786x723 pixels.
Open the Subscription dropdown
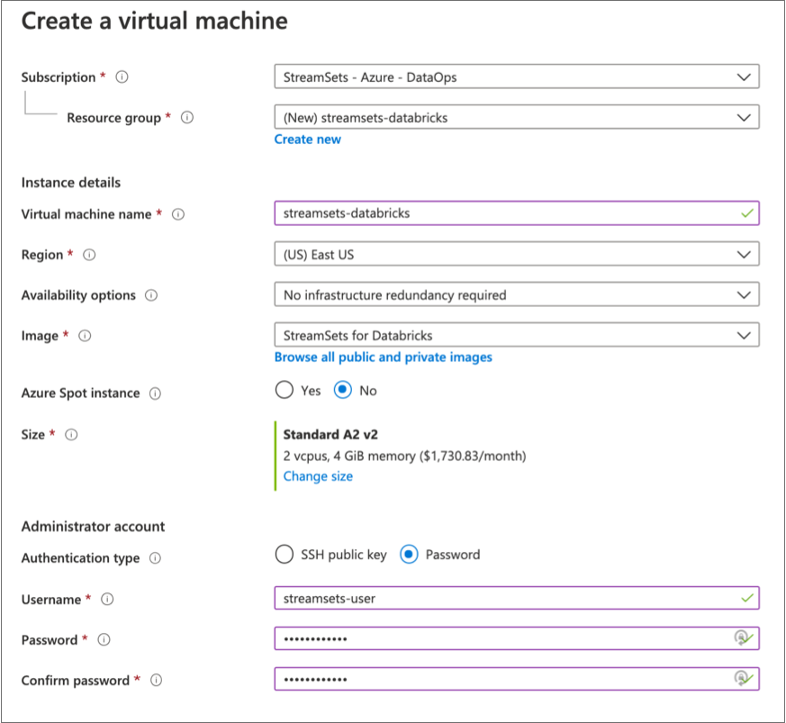pyautogui.click(x=516, y=76)
